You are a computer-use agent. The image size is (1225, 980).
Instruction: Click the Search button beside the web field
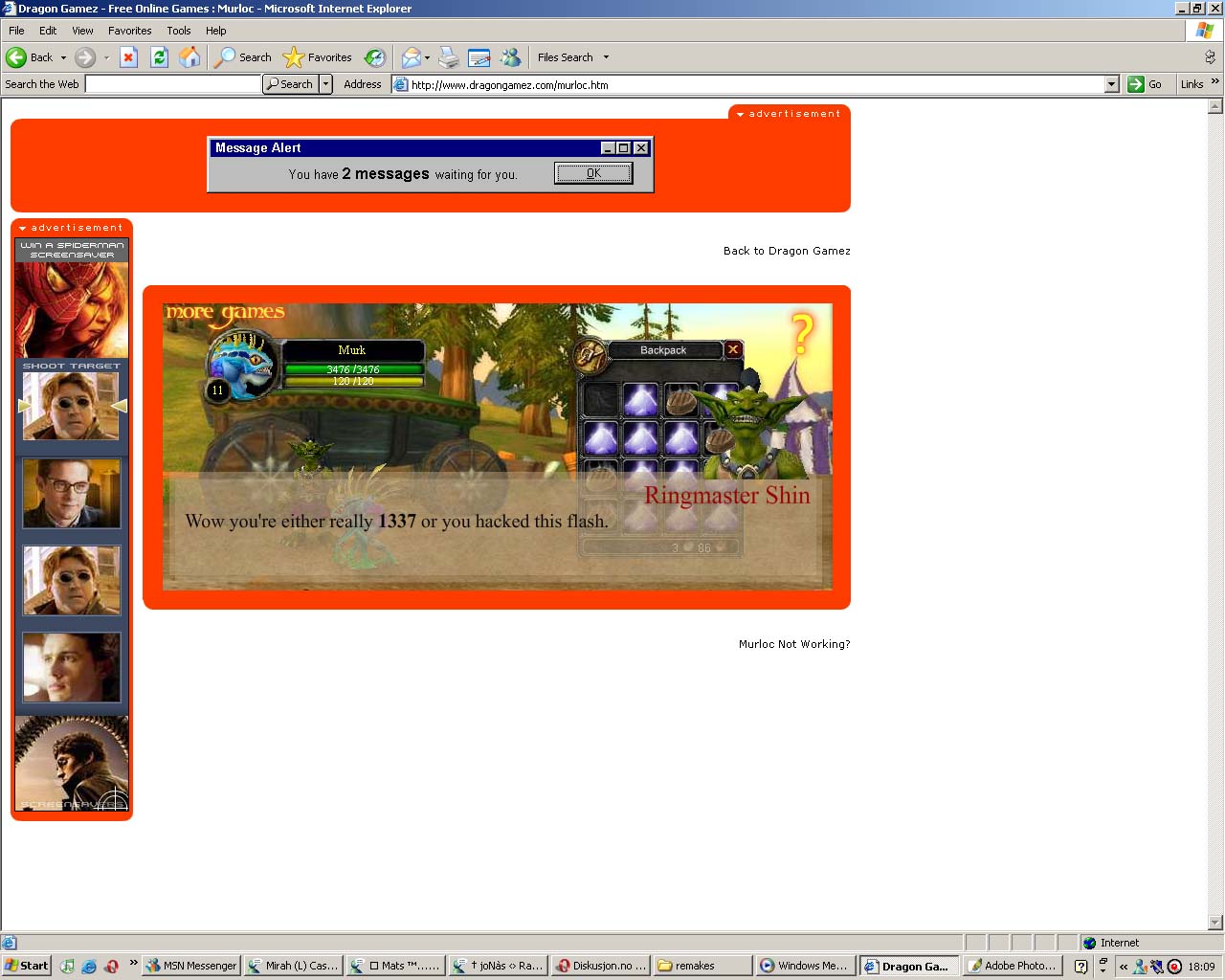(291, 84)
